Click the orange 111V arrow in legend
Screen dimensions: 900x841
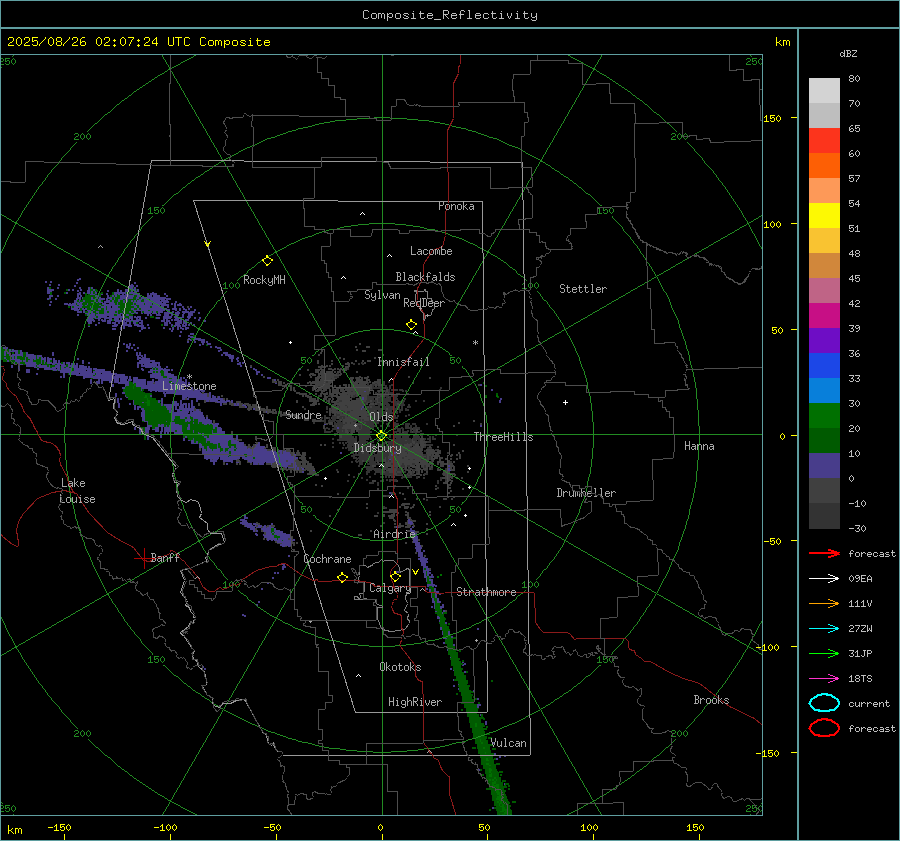(825, 603)
